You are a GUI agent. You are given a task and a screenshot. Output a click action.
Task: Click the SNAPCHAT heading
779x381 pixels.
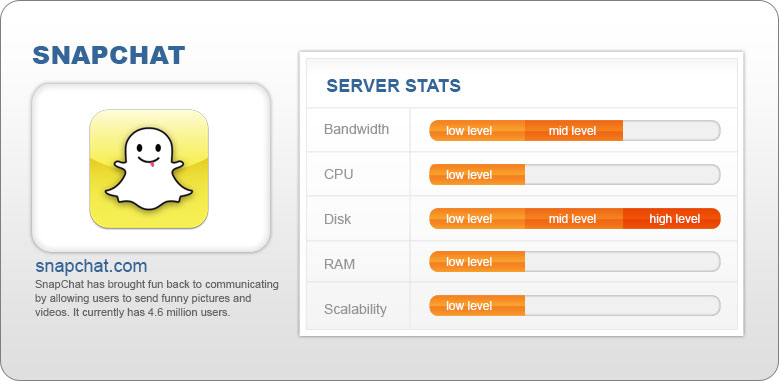click(x=109, y=55)
